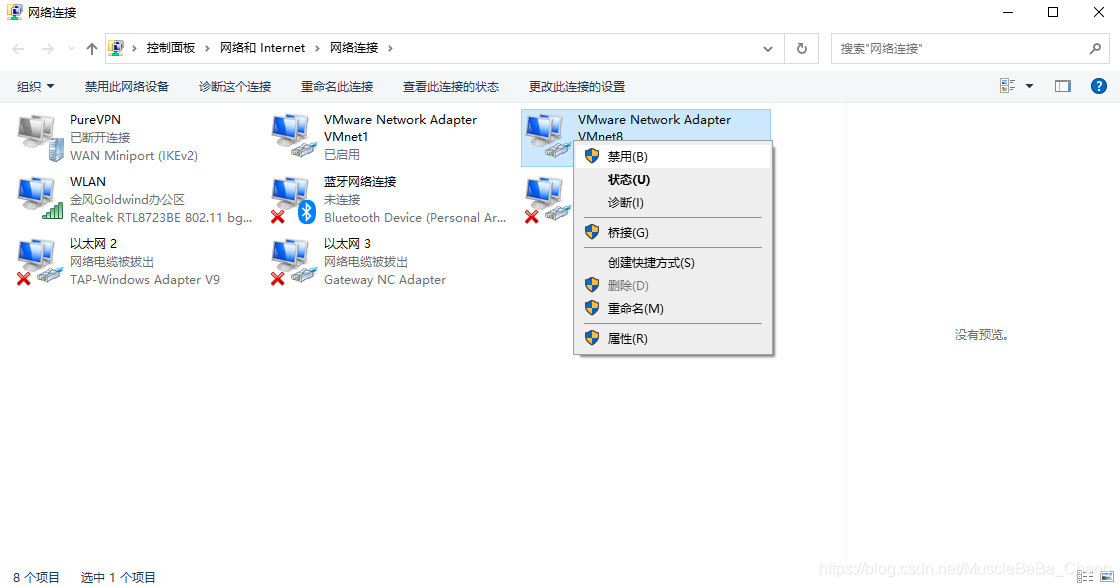Select the WLAN connection icon
1120x587 pixels.
[x=40, y=199]
